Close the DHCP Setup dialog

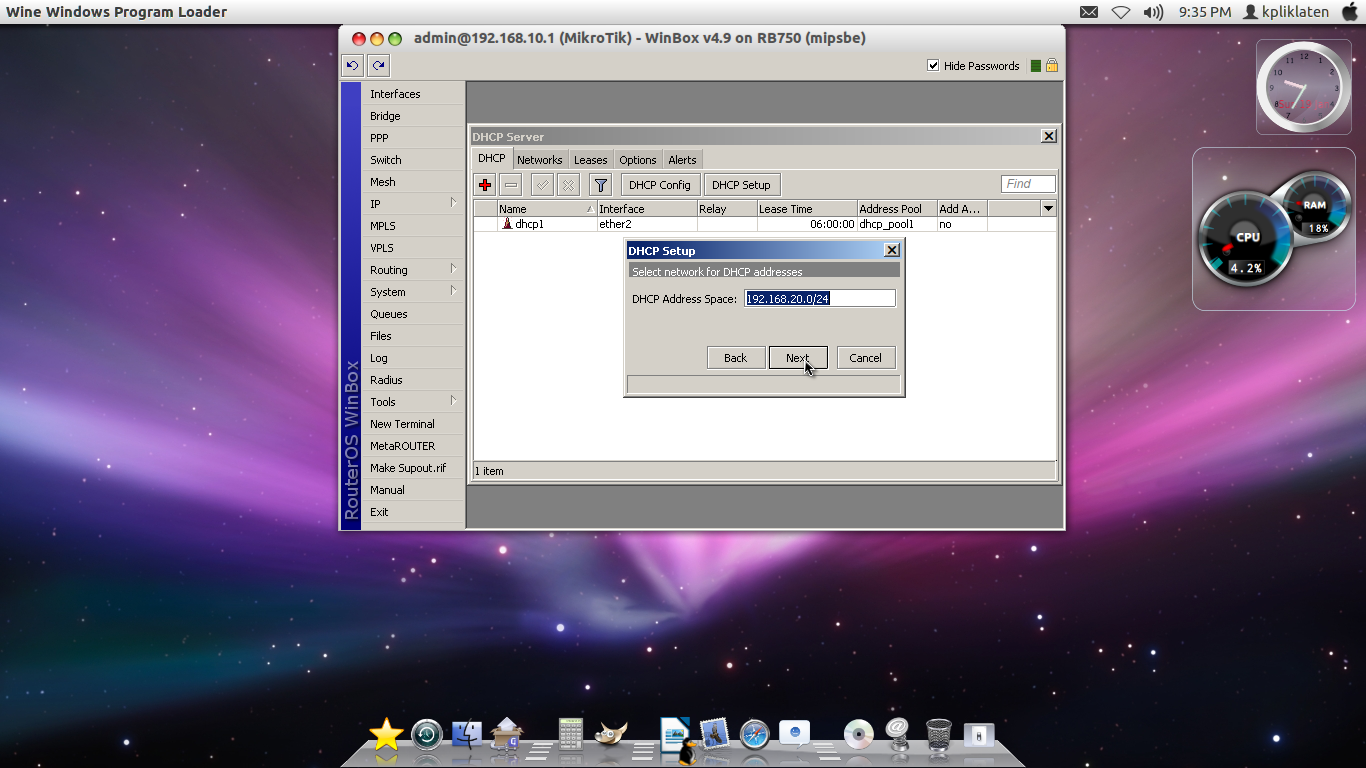click(x=892, y=250)
